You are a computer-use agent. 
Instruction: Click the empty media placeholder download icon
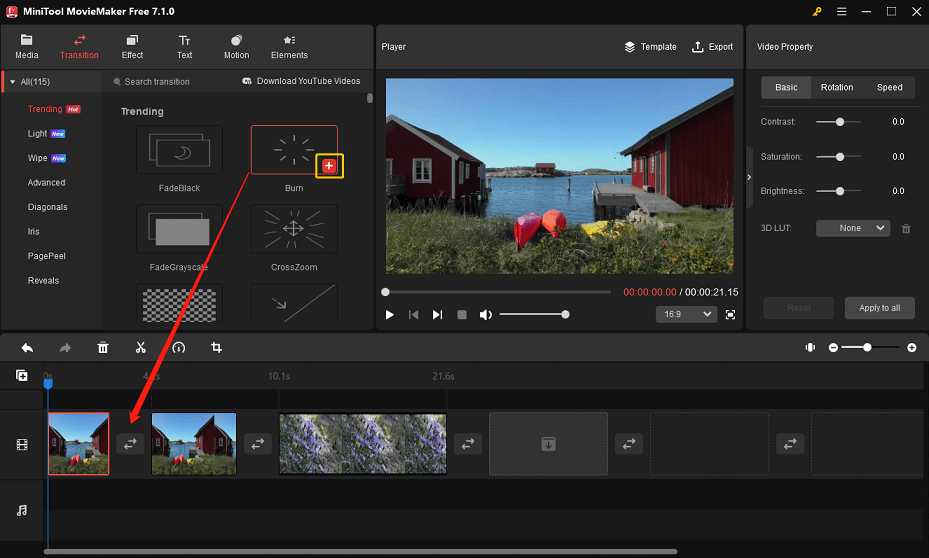point(549,444)
